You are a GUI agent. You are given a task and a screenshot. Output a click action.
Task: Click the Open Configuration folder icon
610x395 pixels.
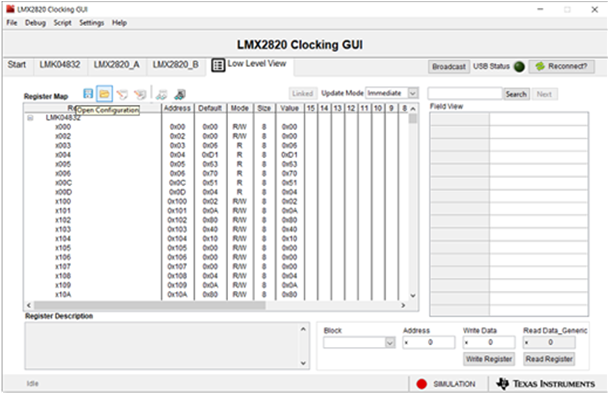pyautogui.click(x=104, y=94)
